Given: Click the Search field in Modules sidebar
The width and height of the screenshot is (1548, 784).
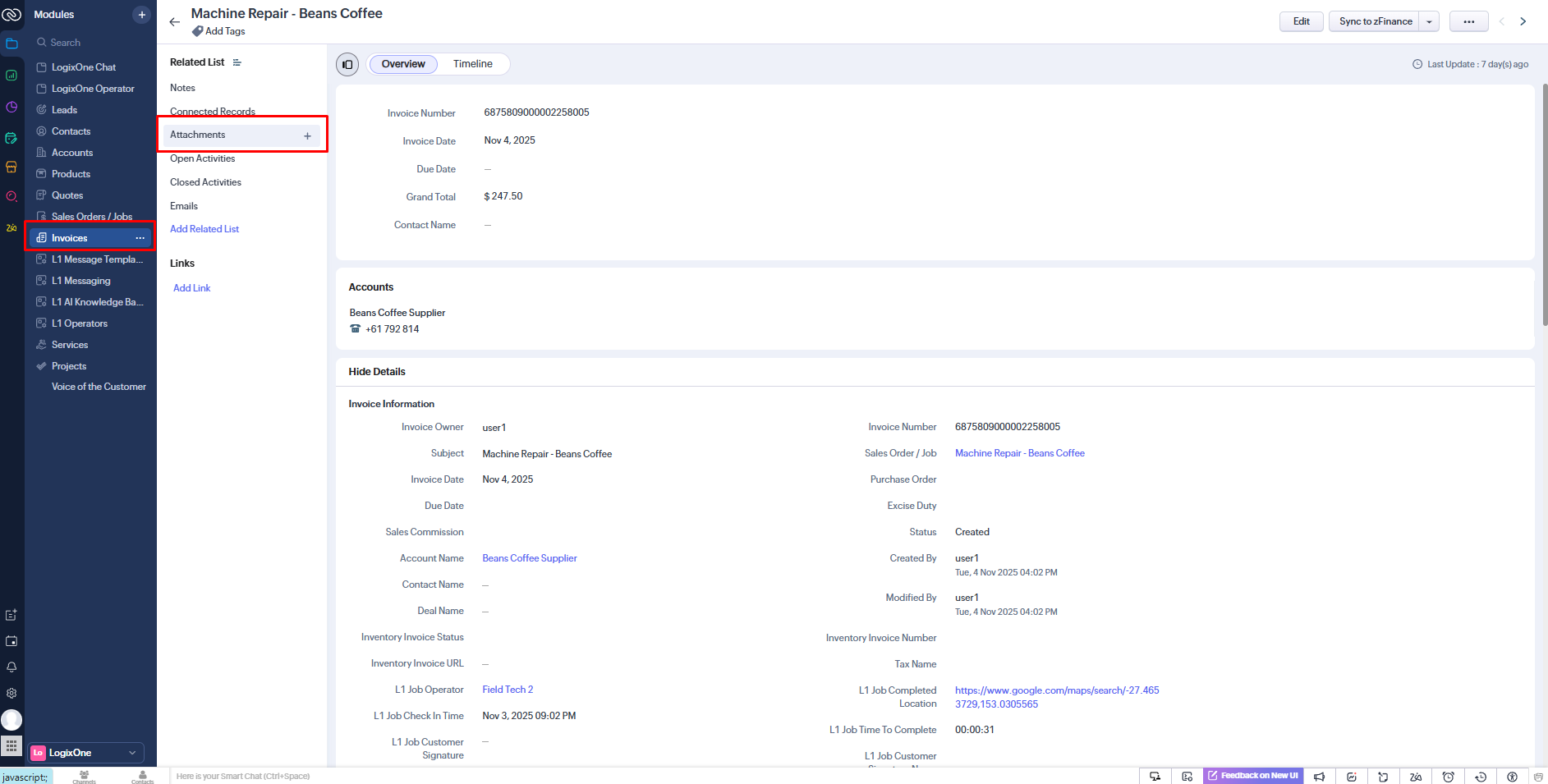Looking at the screenshot, I should click(90, 43).
